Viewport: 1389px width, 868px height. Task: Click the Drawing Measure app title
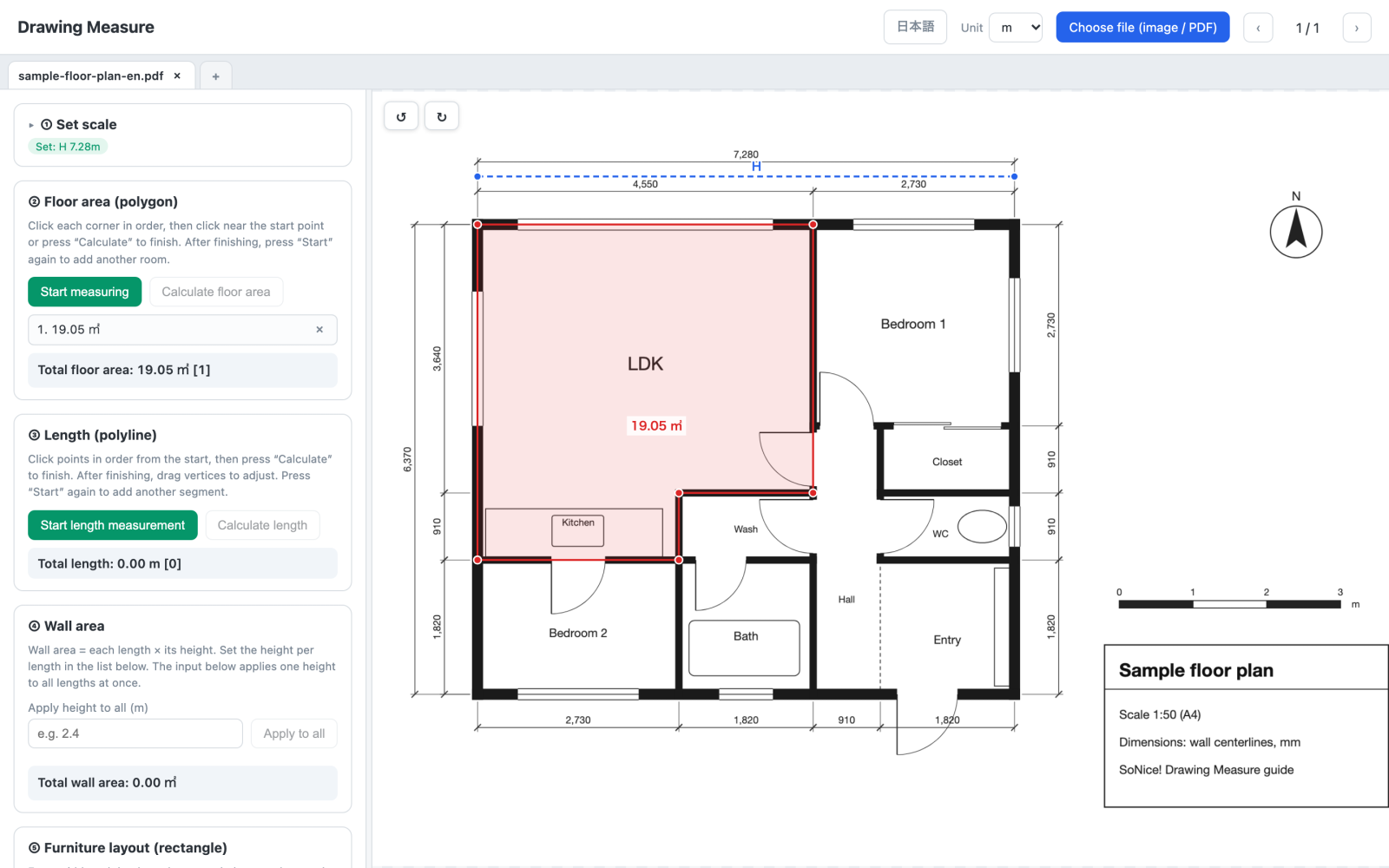pyautogui.click(x=86, y=27)
